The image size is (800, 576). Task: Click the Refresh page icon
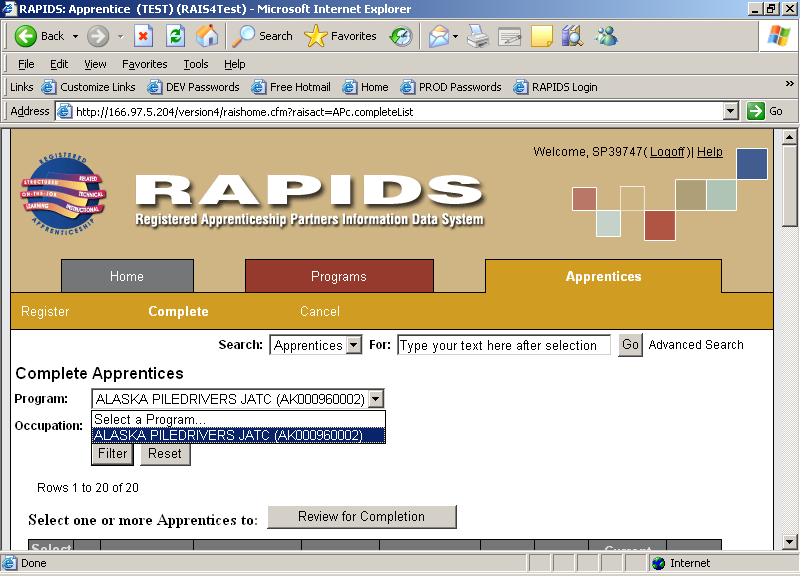175,36
